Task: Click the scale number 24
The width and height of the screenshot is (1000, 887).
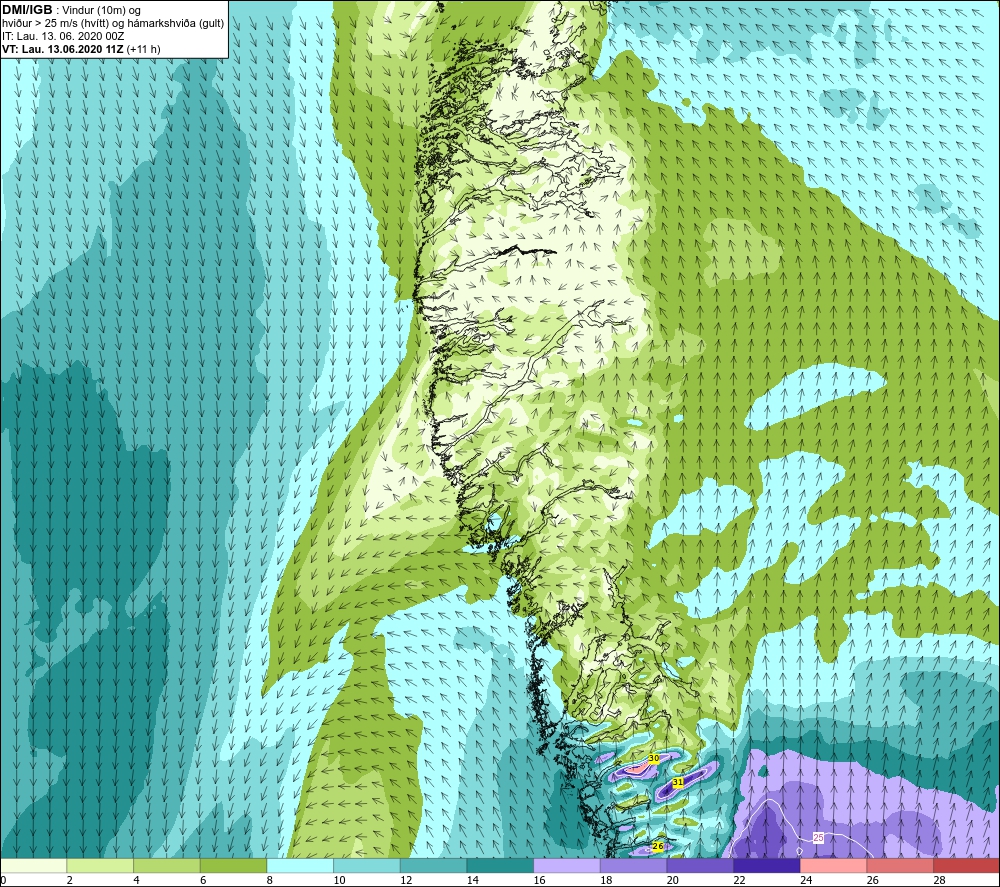Action: (x=805, y=880)
